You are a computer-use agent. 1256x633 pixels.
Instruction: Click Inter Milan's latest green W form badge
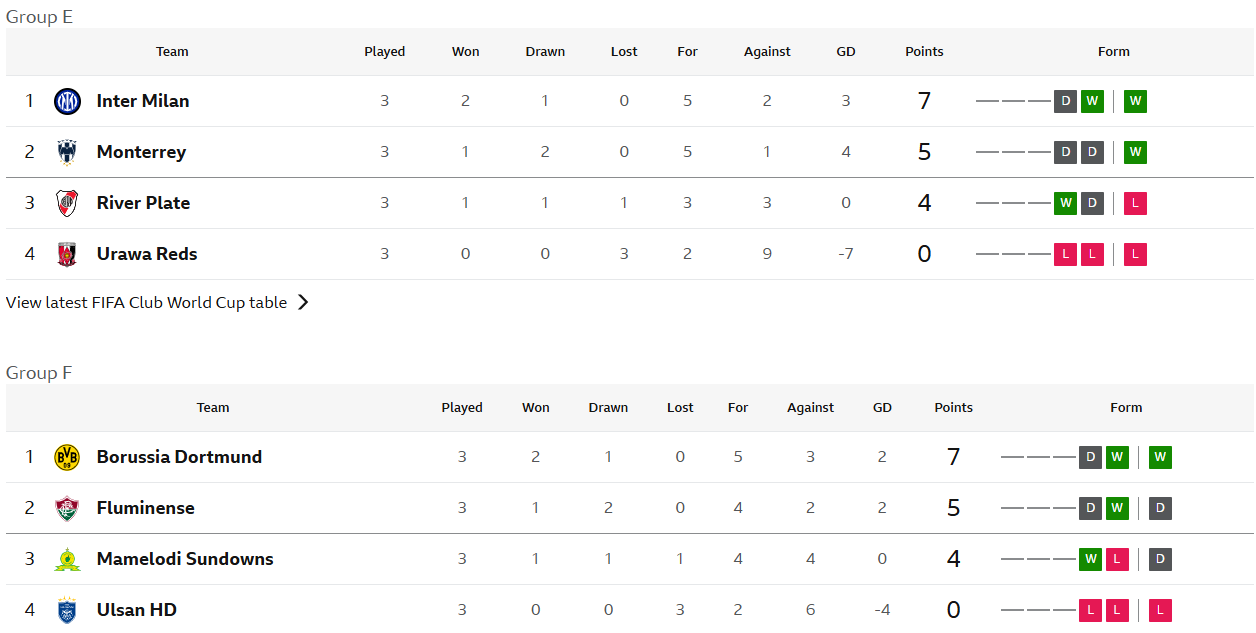coord(1135,101)
